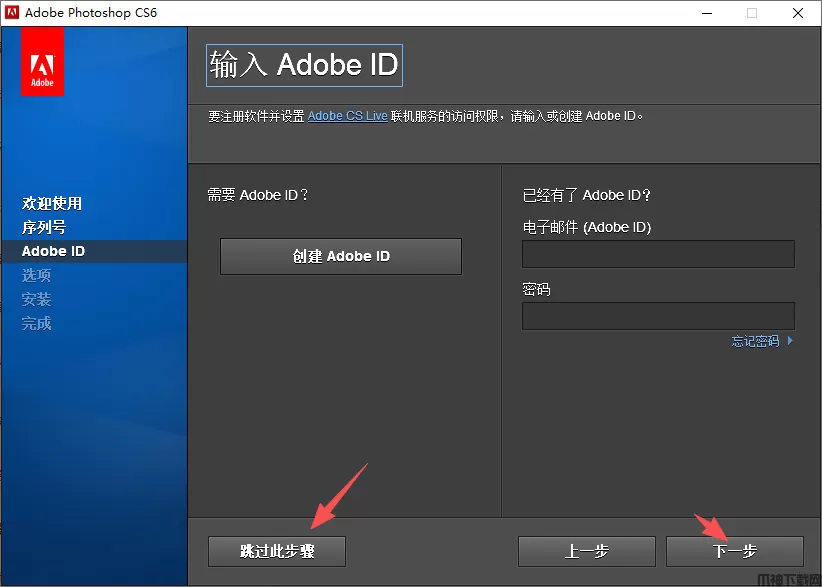Close the Photoshop CS6 installer window
This screenshot has height=587, width=822.
(798, 13)
